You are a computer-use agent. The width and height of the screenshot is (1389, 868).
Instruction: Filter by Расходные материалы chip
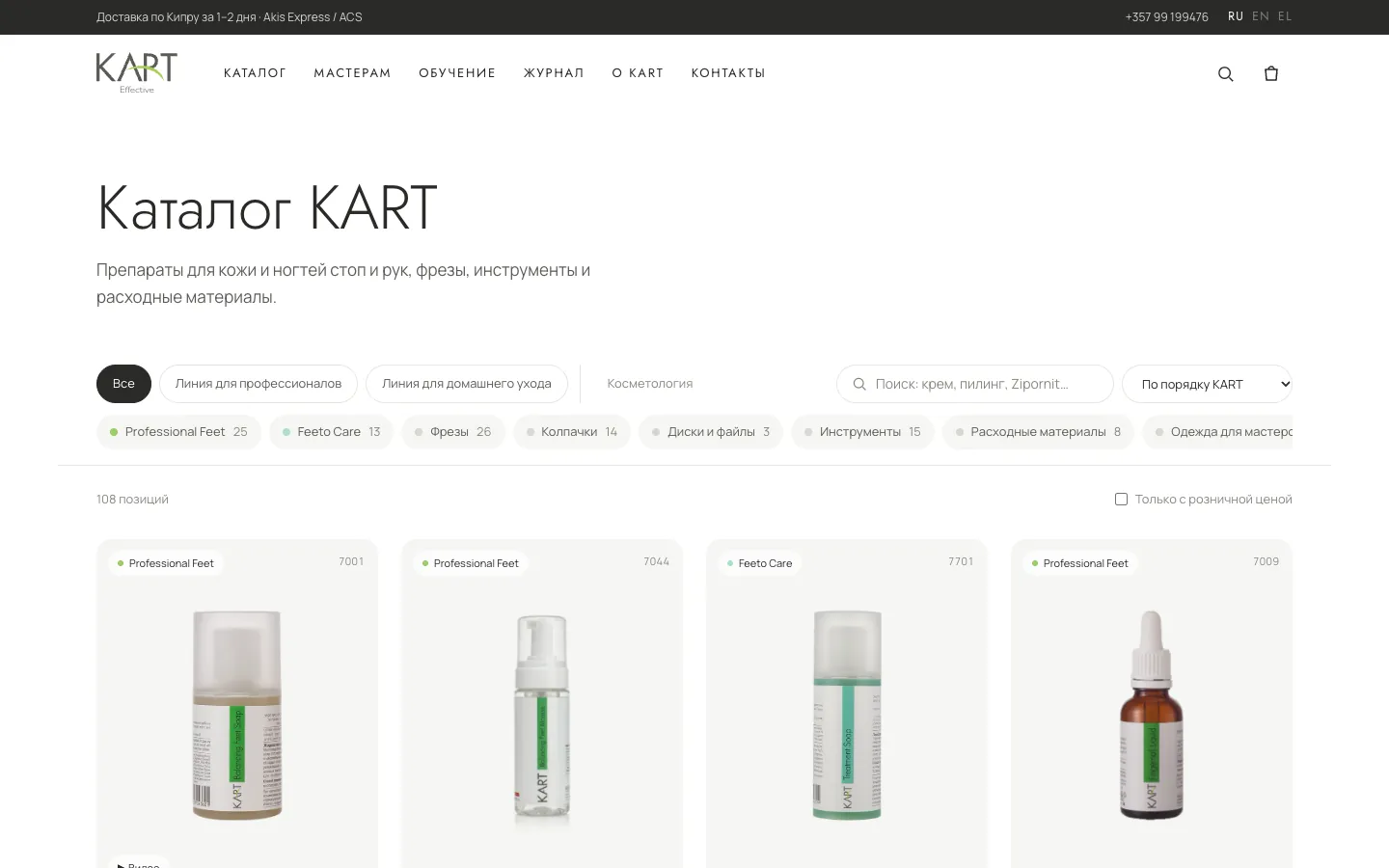1039,432
